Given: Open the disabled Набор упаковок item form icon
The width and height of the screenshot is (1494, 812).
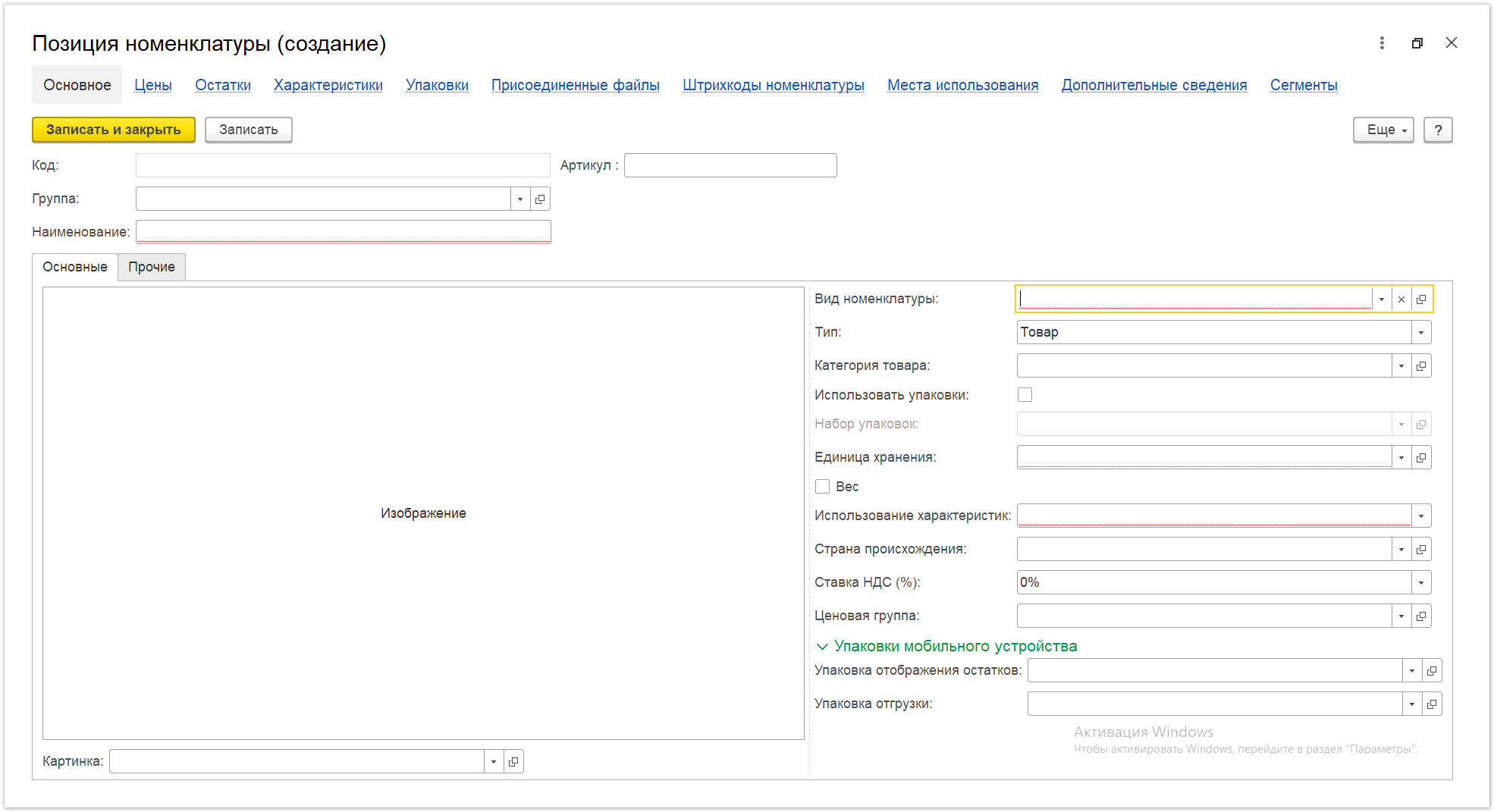Looking at the screenshot, I should point(1421,425).
